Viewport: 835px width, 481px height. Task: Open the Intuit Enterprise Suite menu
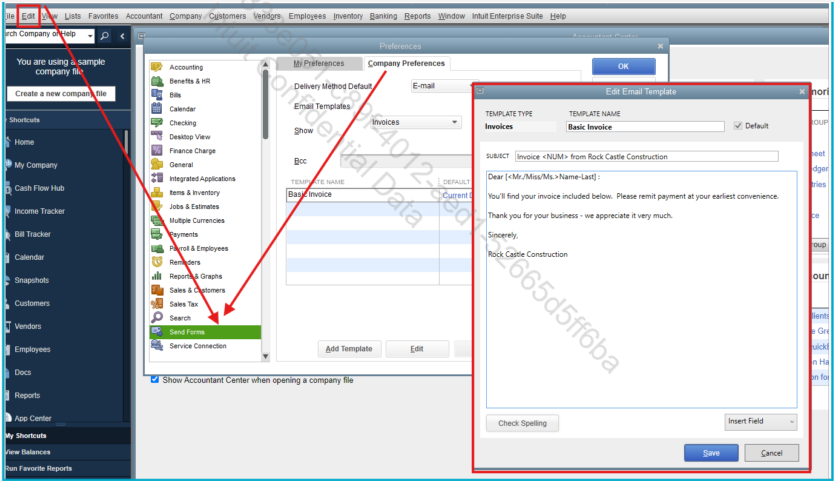507,16
